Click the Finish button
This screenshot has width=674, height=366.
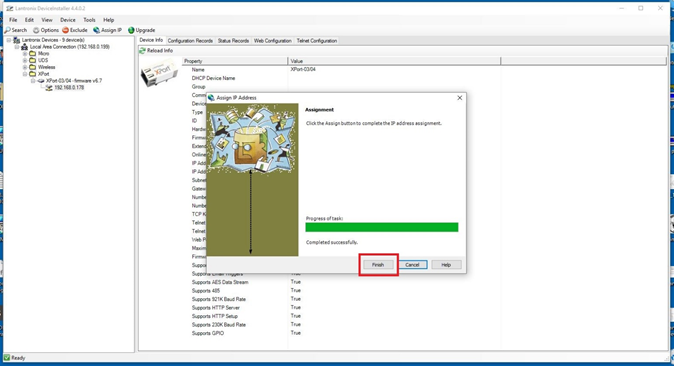pyautogui.click(x=378, y=265)
